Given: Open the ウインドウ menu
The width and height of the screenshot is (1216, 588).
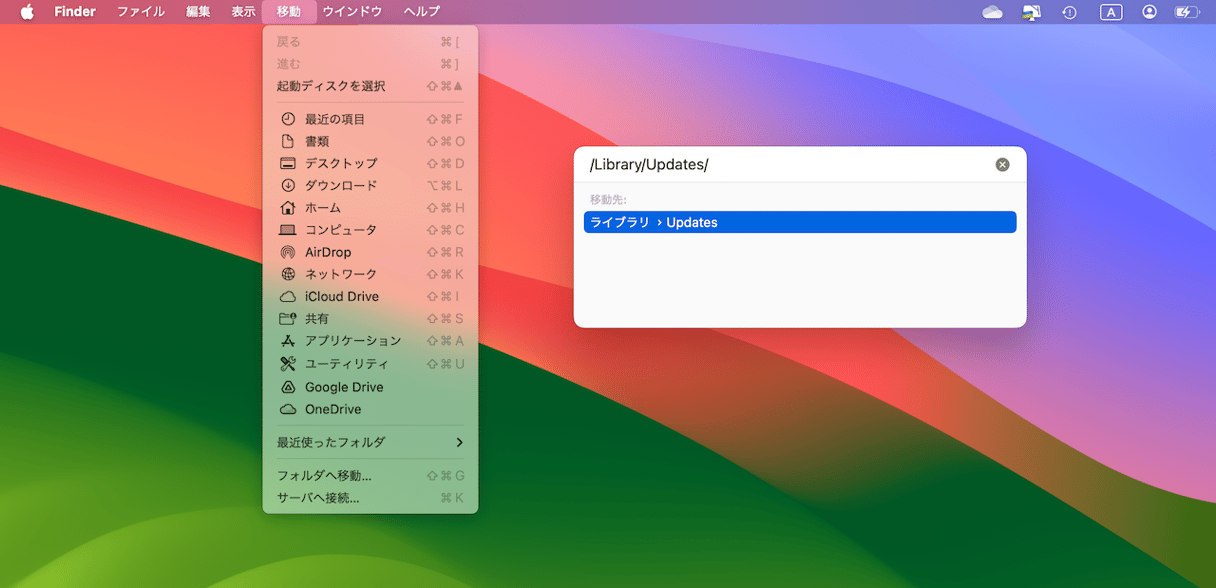Looking at the screenshot, I should [352, 12].
